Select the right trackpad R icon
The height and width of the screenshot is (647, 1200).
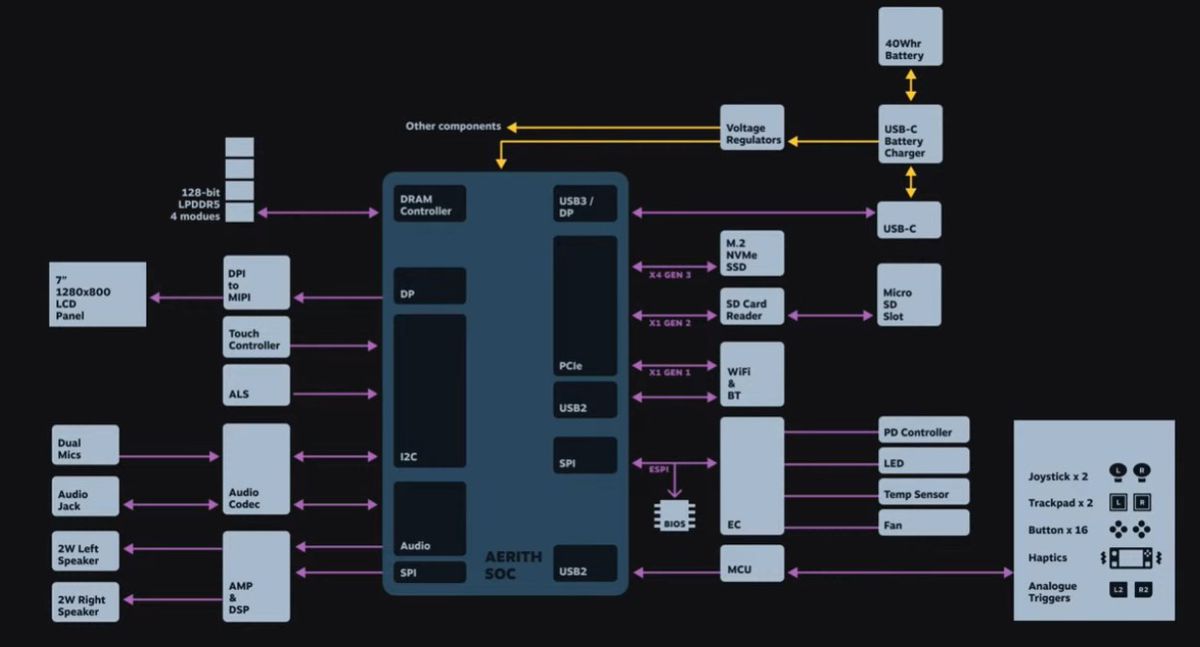click(x=1143, y=502)
